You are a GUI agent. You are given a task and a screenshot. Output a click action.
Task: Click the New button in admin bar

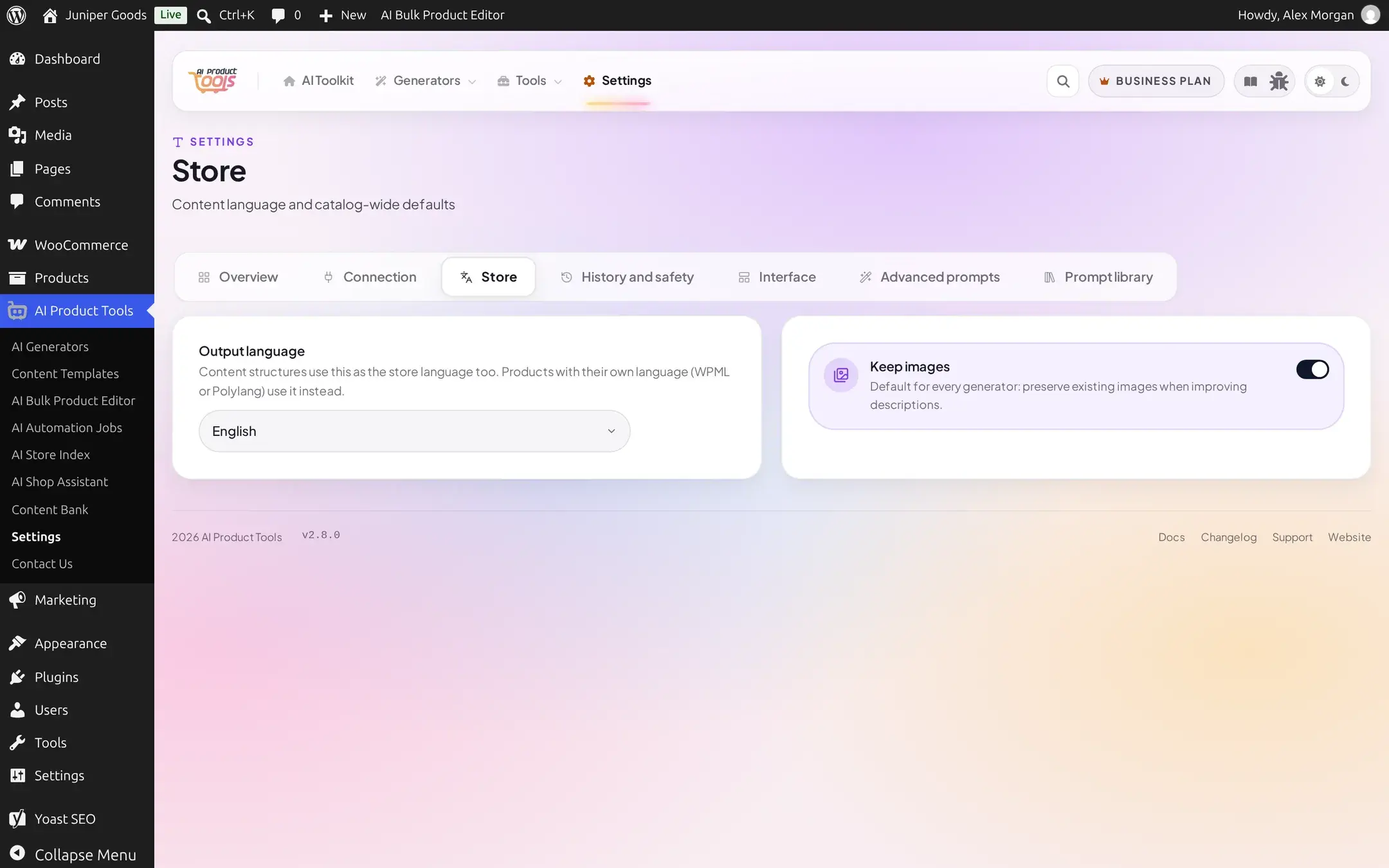[x=343, y=15]
